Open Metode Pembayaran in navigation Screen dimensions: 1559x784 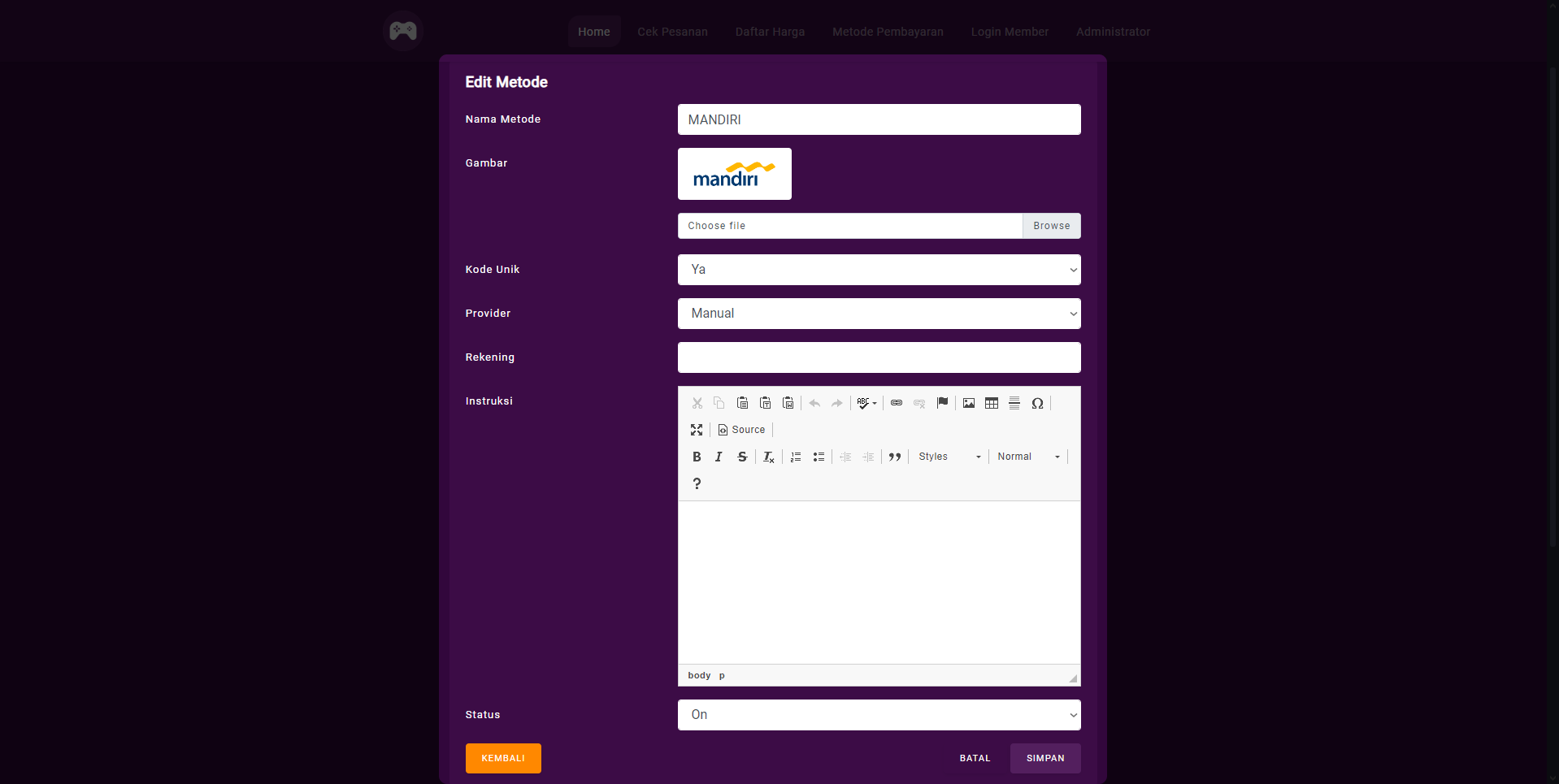(888, 32)
